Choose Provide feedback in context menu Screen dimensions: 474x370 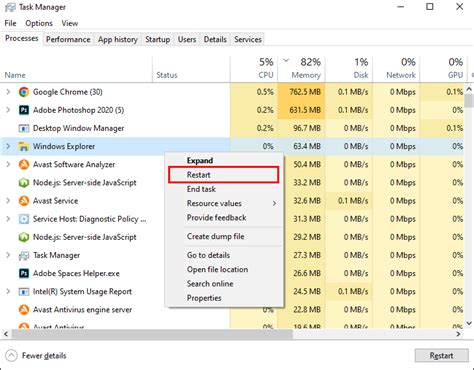224,218
